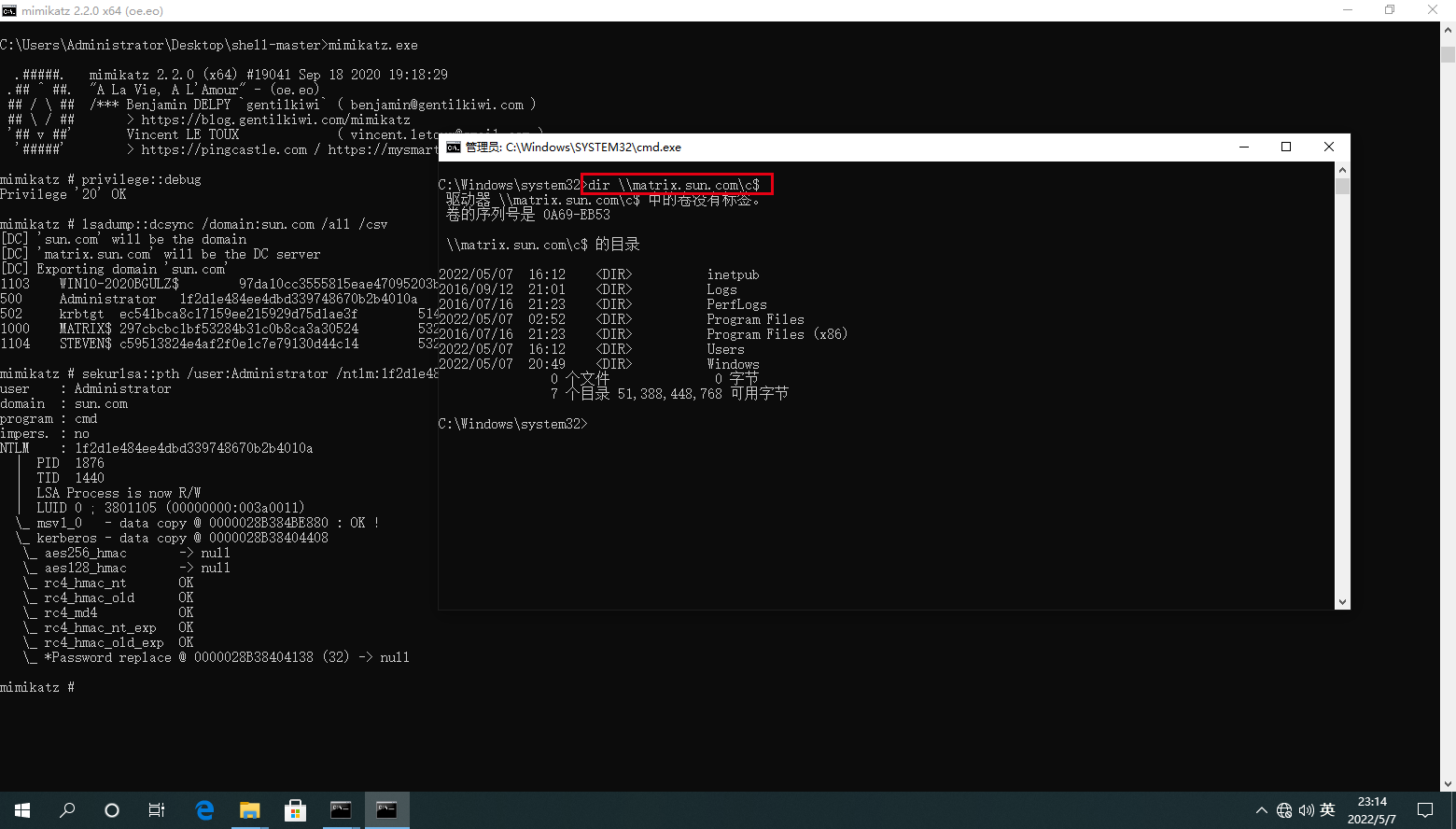1456x829 pixels.
Task: Open the Windows Start menu
Action: tap(22, 810)
